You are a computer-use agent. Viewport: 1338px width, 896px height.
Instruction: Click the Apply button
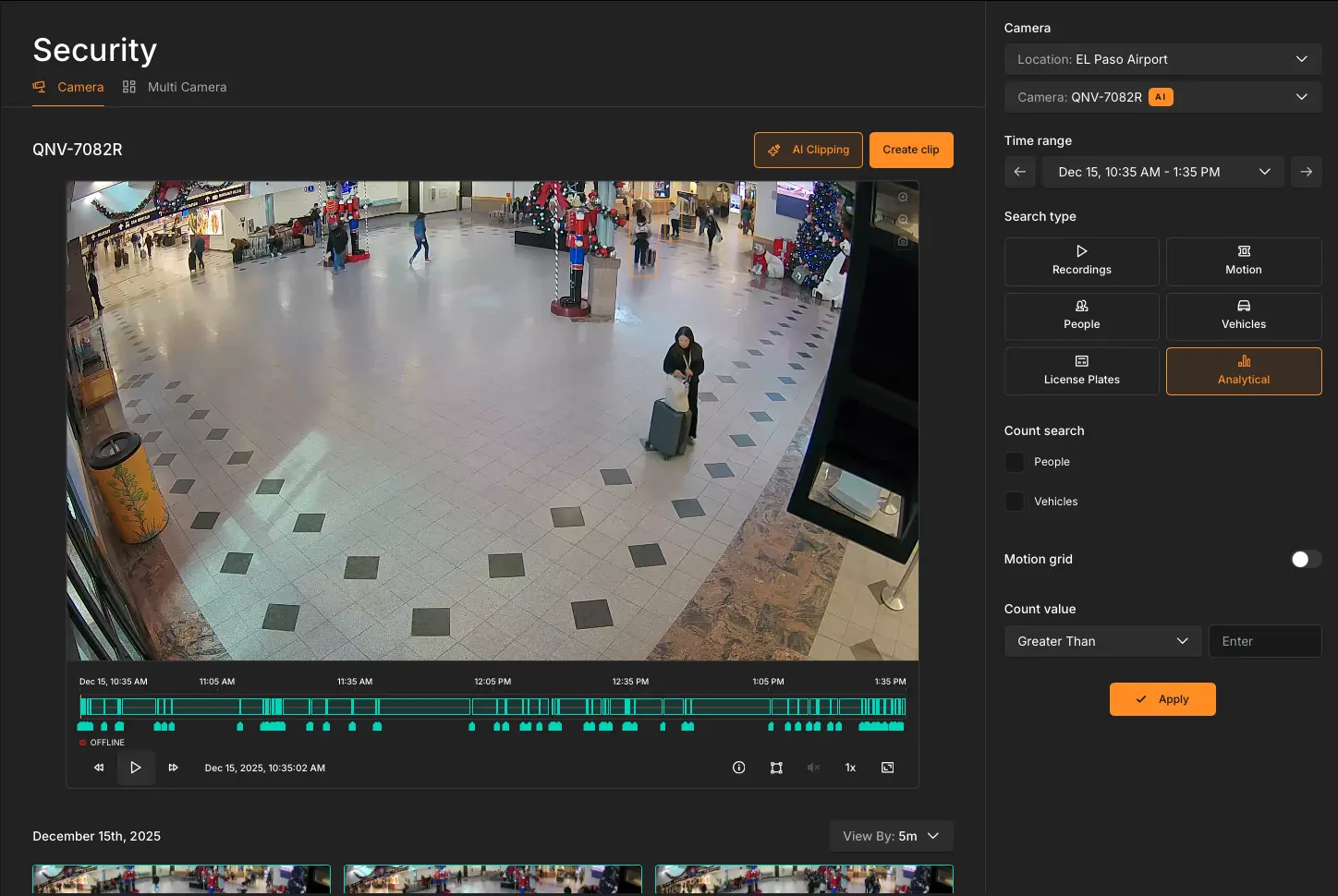(x=1162, y=698)
